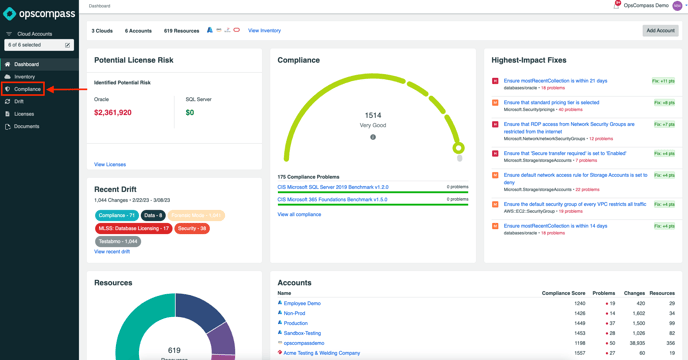Open the Non-Prod account
Image resolution: width=688 pixels, height=360 pixels.
pyautogui.click(x=294, y=313)
